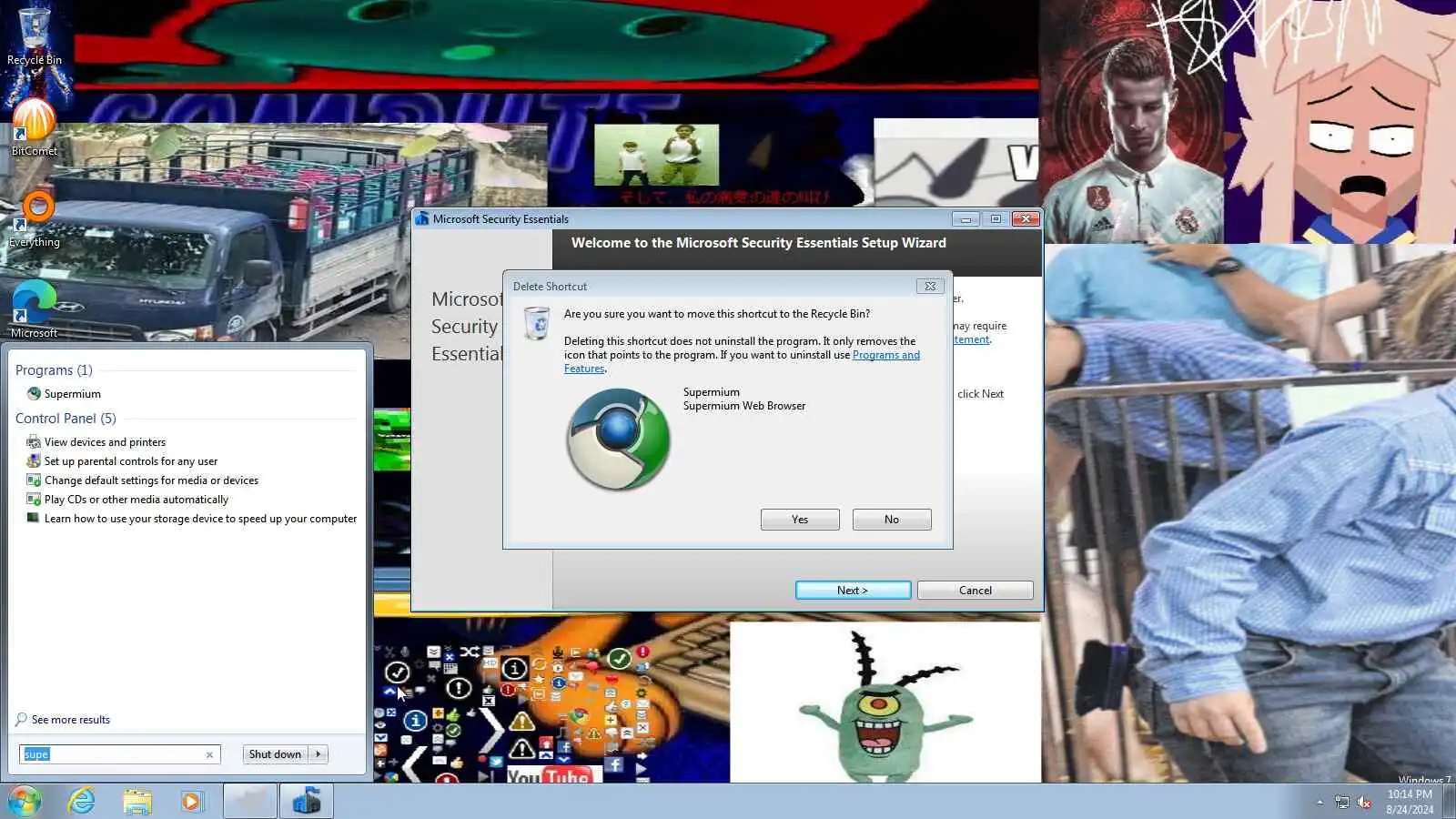
Task: Open the Microsoft Edge desktop shortcut
Action: pyautogui.click(x=35, y=309)
